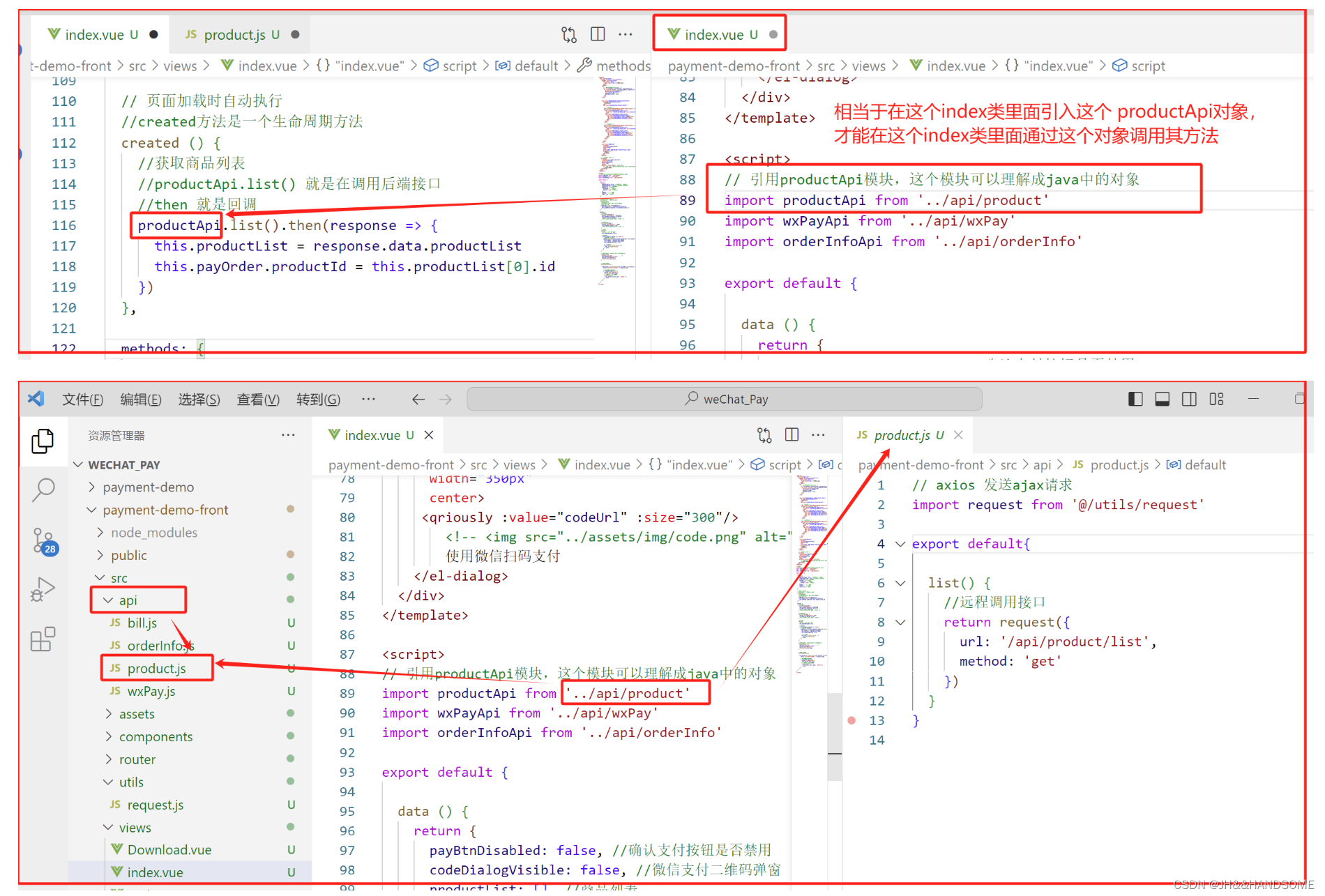Open the 查看(V) menu
The width and height of the screenshot is (1325, 896).
pyautogui.click(x=258, y=399)
